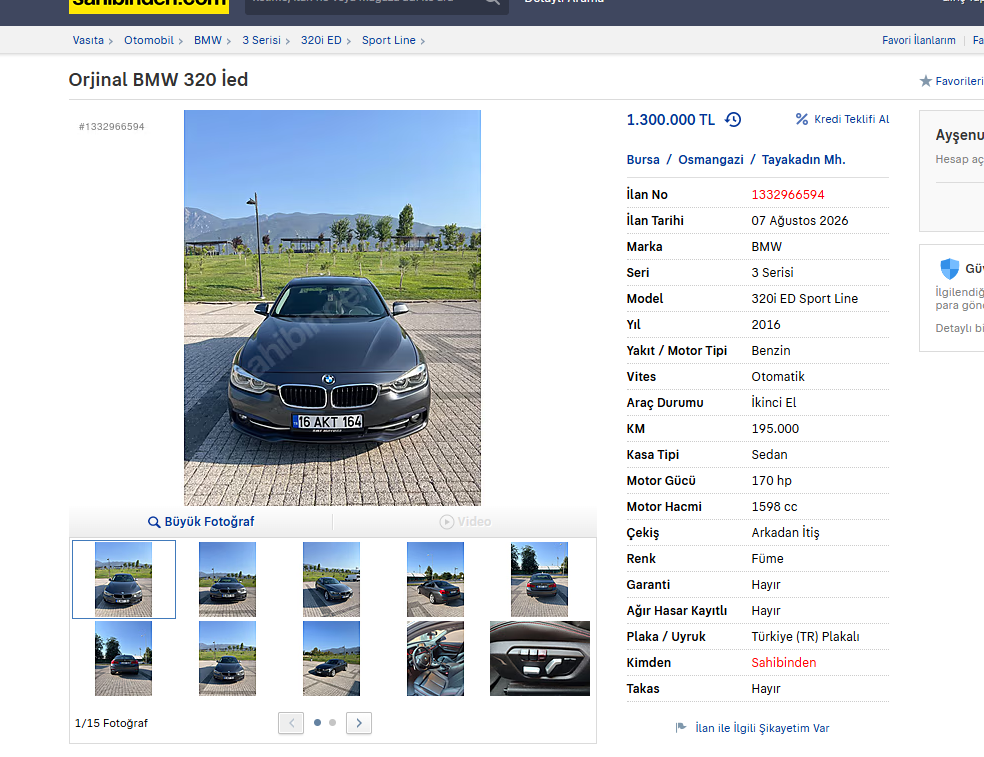Click the red İlan No 1332966594
This screenshot has width=984, height=757.
788,195
